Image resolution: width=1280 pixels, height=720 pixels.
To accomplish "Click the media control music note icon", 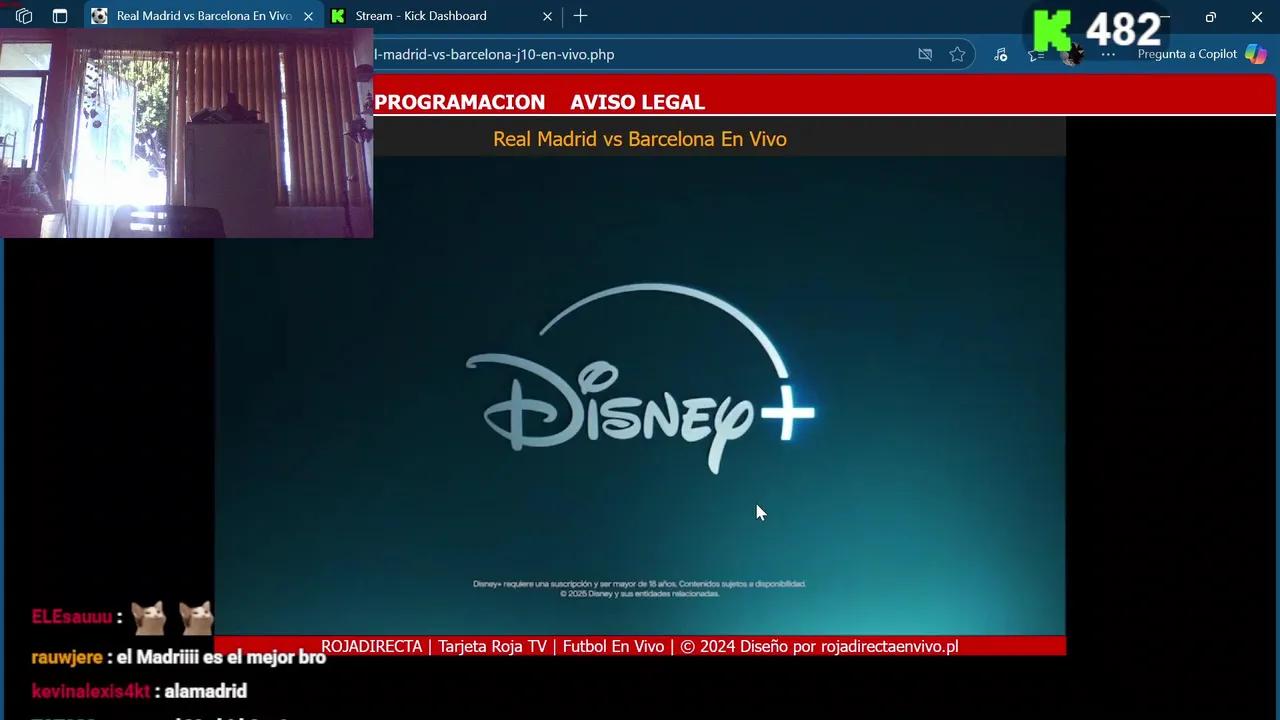I will point(1000,55).
